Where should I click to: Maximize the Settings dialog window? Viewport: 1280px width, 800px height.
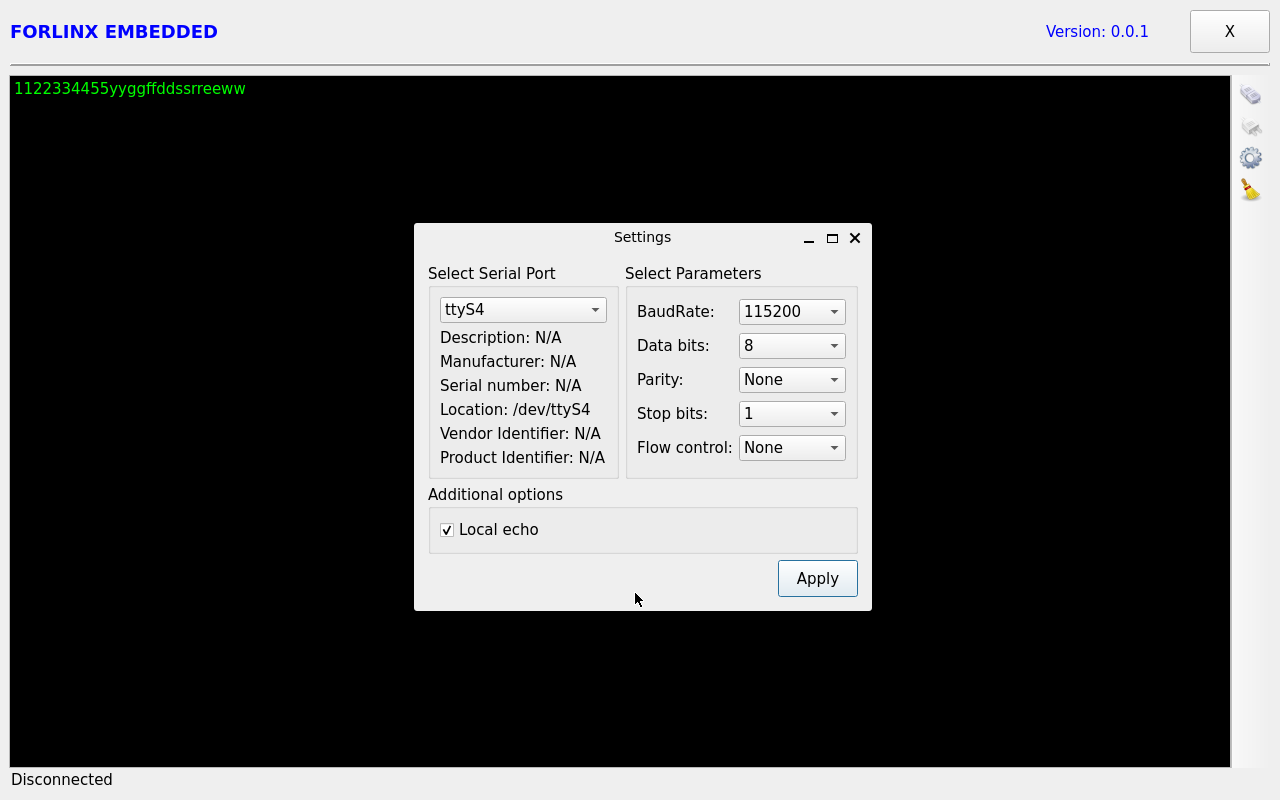click(x=832, y=238)
